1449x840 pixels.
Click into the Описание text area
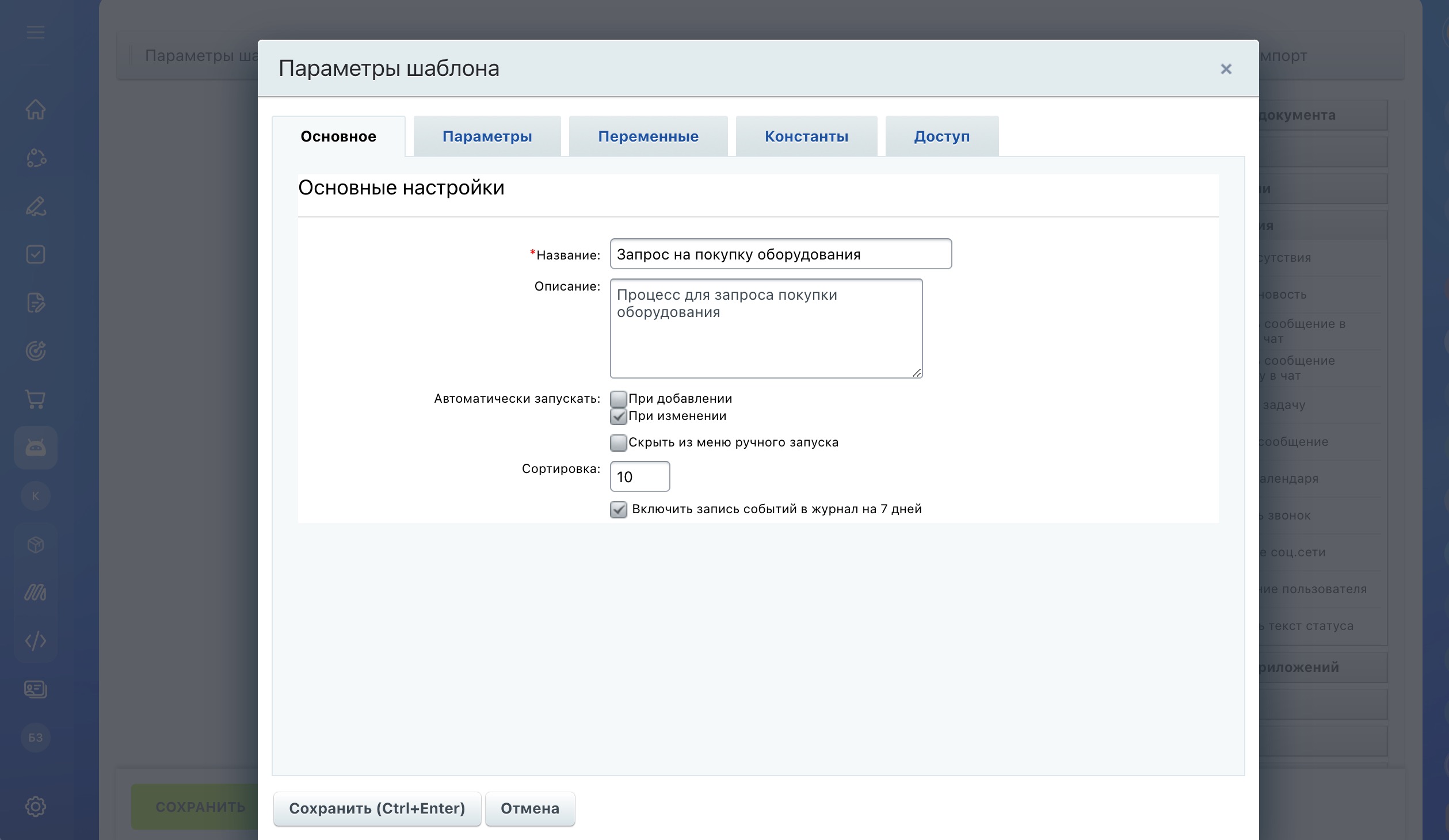(x=767, y=329)
